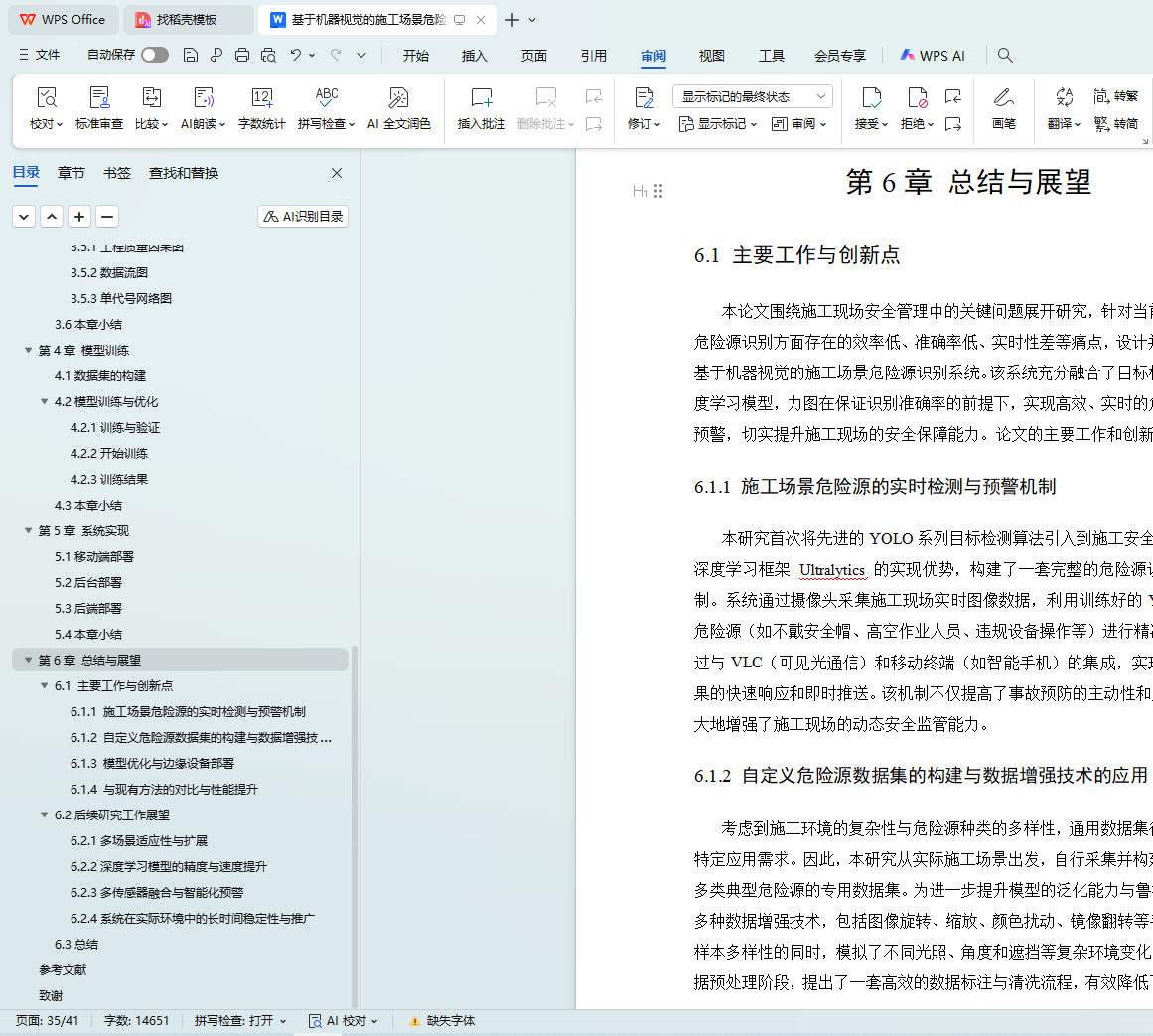Click the undo arrow icon
1153x1036 pixels.
[296, 56]
